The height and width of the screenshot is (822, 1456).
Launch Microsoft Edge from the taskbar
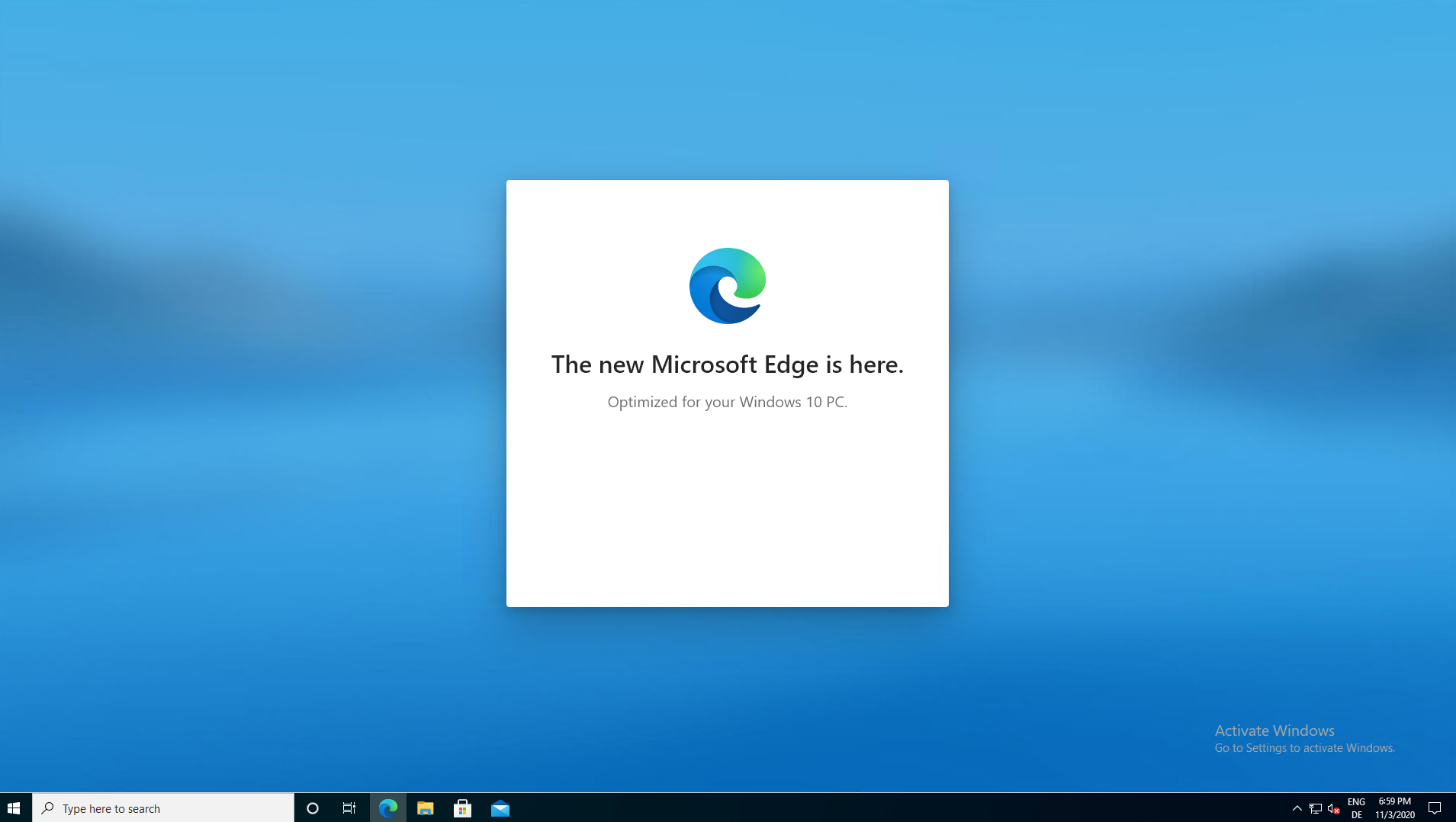[x=388, y=808]
